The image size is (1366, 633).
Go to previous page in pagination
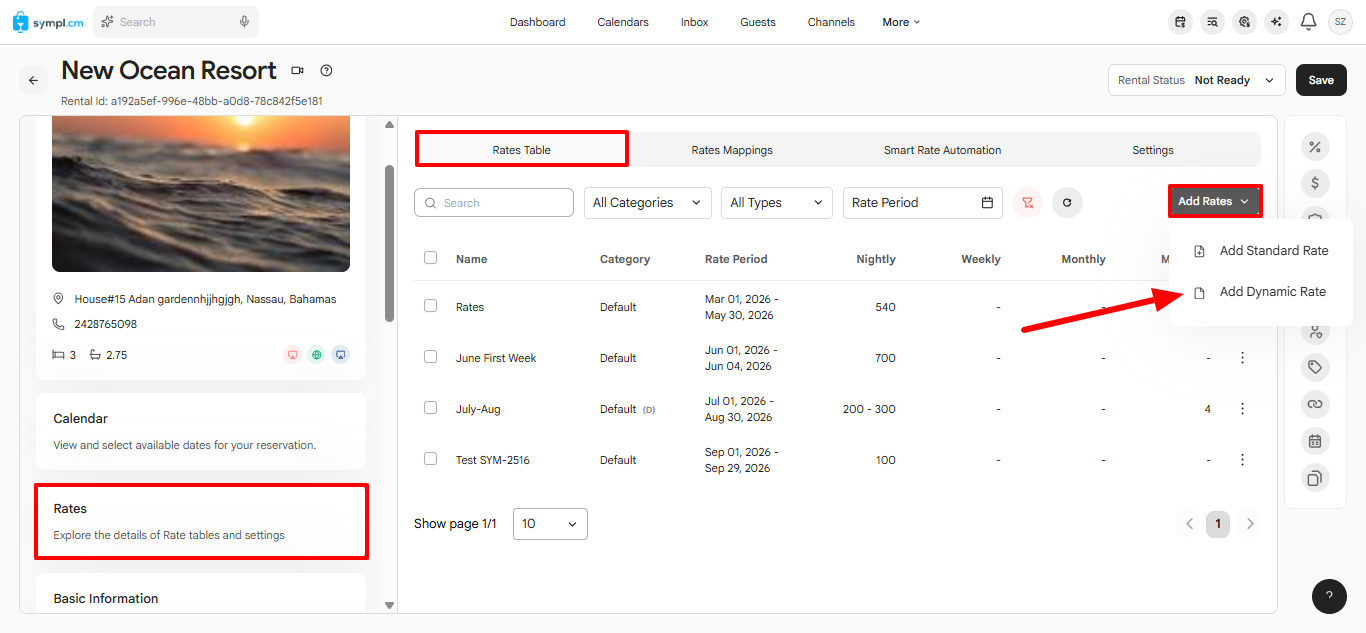[x=1190, y=523]
